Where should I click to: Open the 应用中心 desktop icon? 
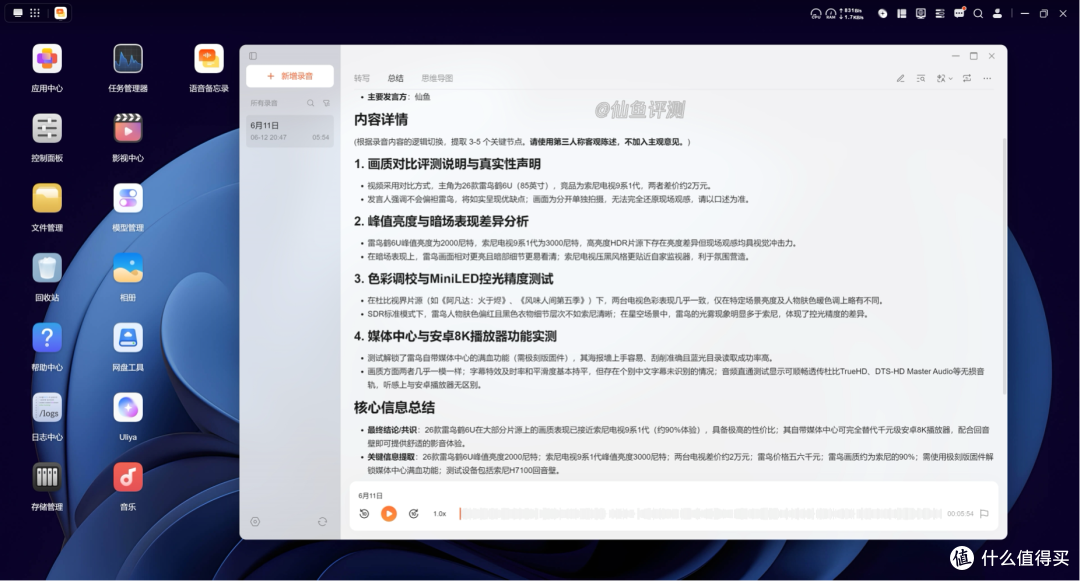pos(47,59)
